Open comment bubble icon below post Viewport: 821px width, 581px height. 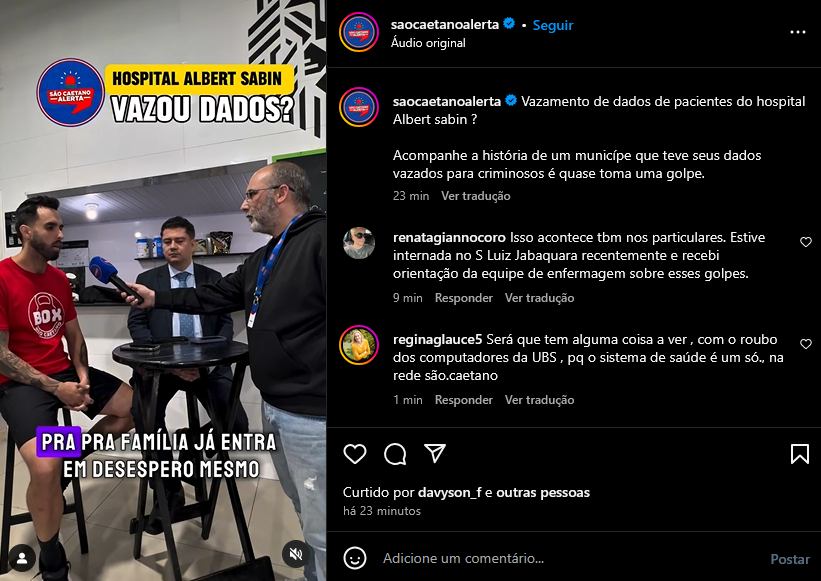[395, 454]
